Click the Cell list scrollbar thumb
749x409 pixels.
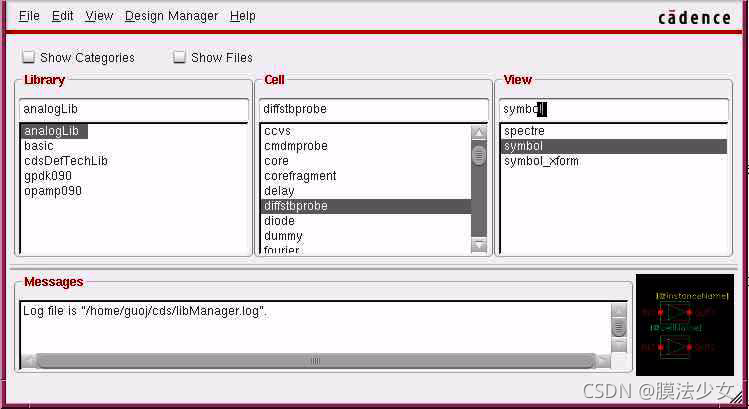pos(479,155)
